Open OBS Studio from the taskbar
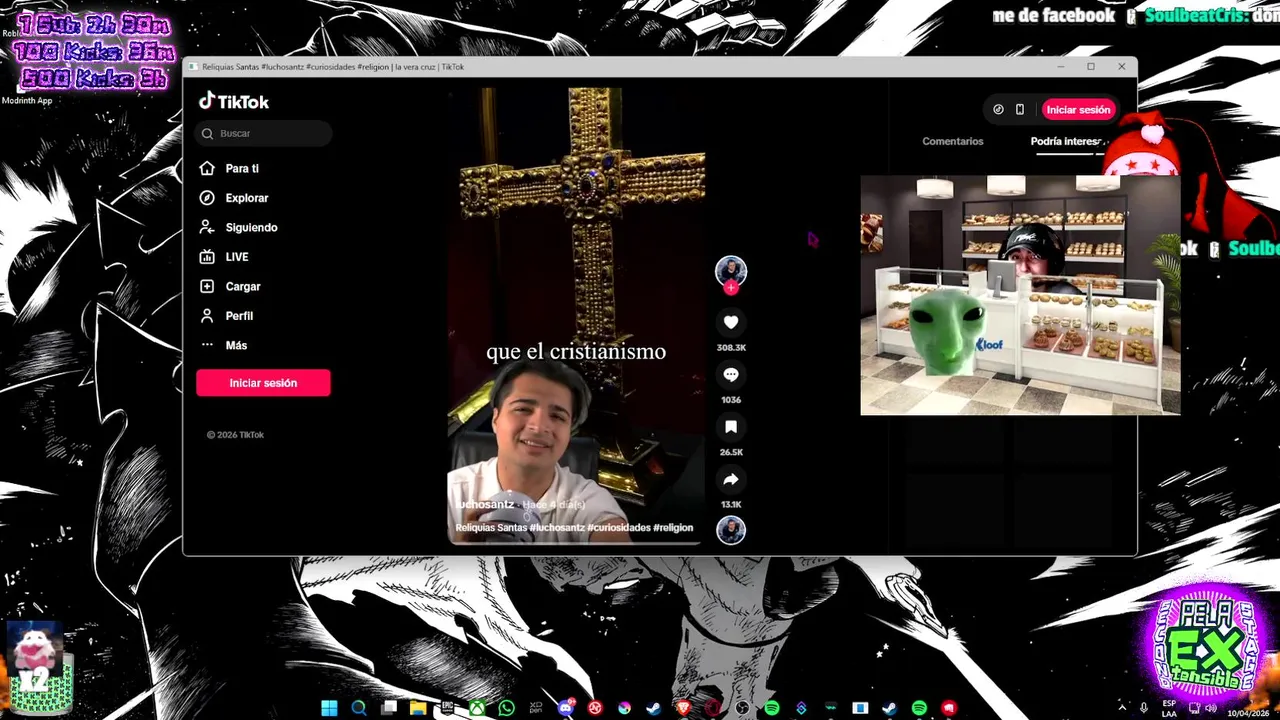The image size is (1280, 720). click(742, 708)
